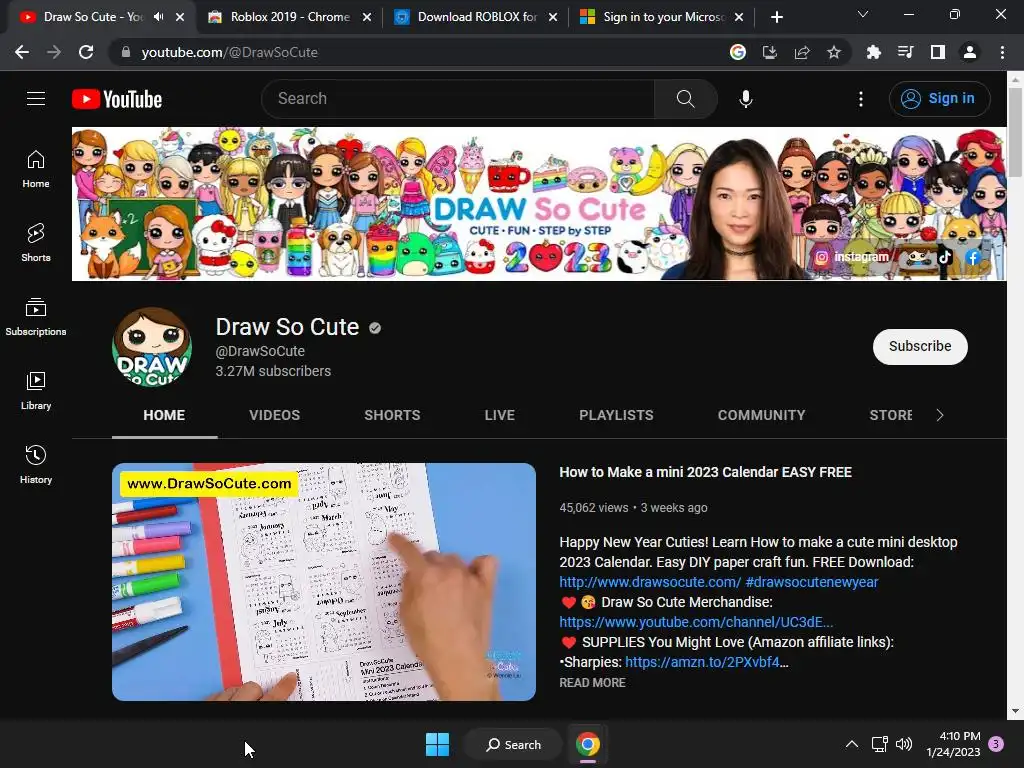
Task: Click the install app icon in address bar
Action: [770, 52]
